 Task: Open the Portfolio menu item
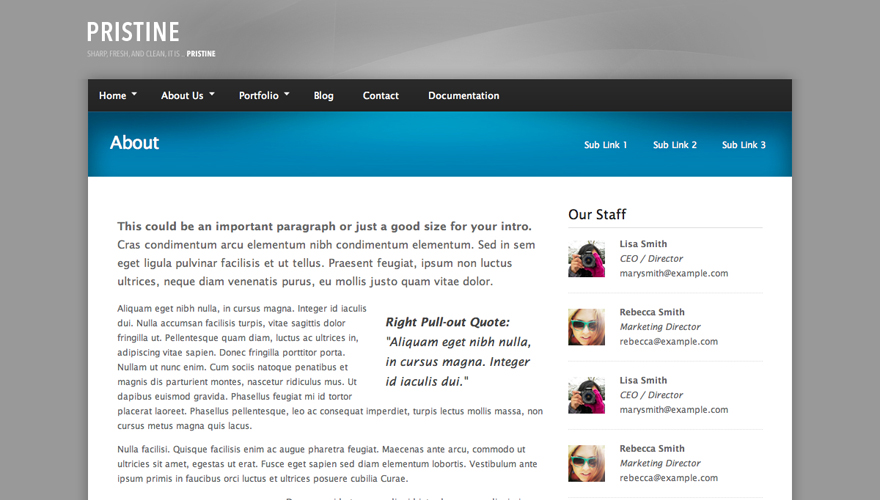click(x=259, y=96)
